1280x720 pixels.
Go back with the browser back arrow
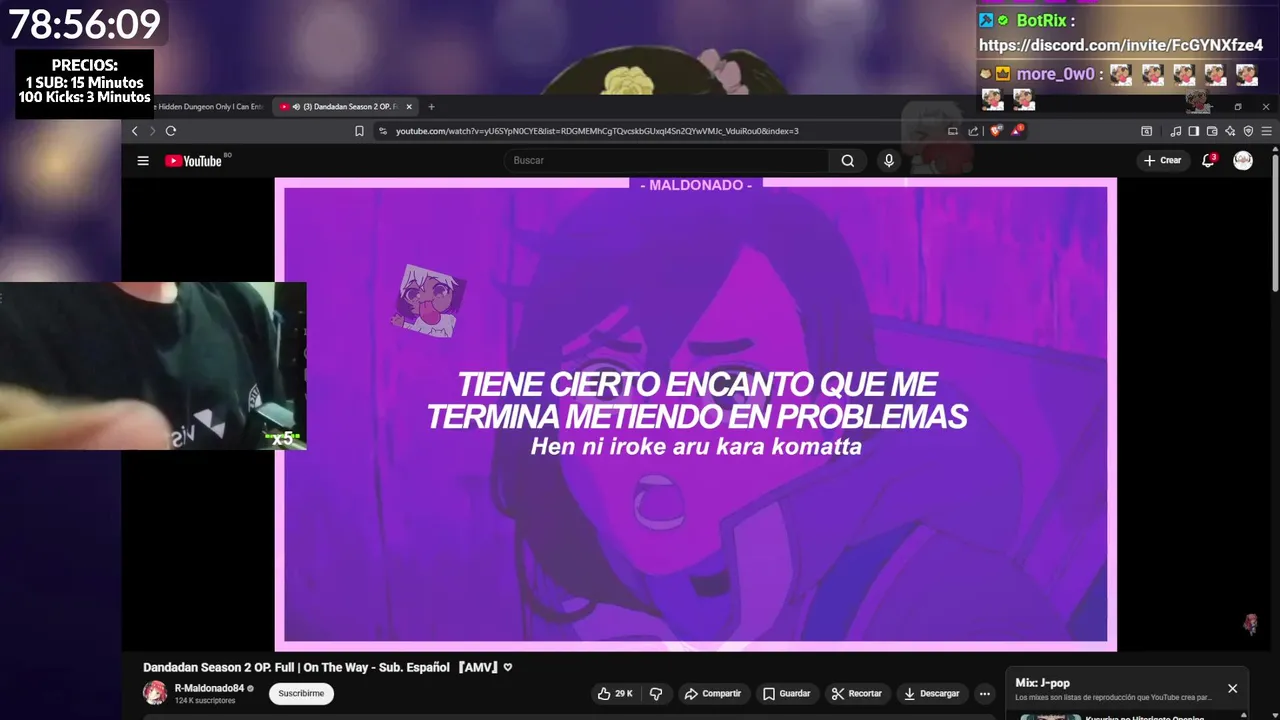click(135, 131)
